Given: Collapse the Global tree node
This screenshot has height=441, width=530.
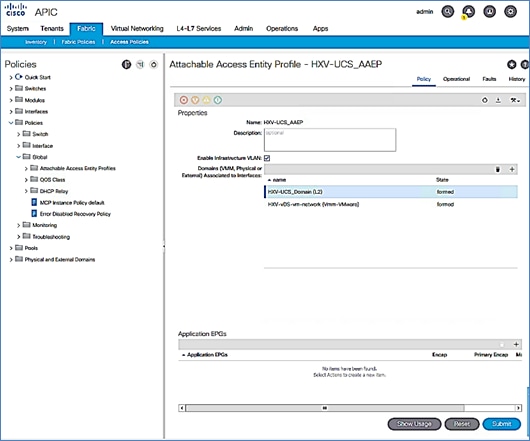Looking at the screenshot, I should tap(18, 157).
